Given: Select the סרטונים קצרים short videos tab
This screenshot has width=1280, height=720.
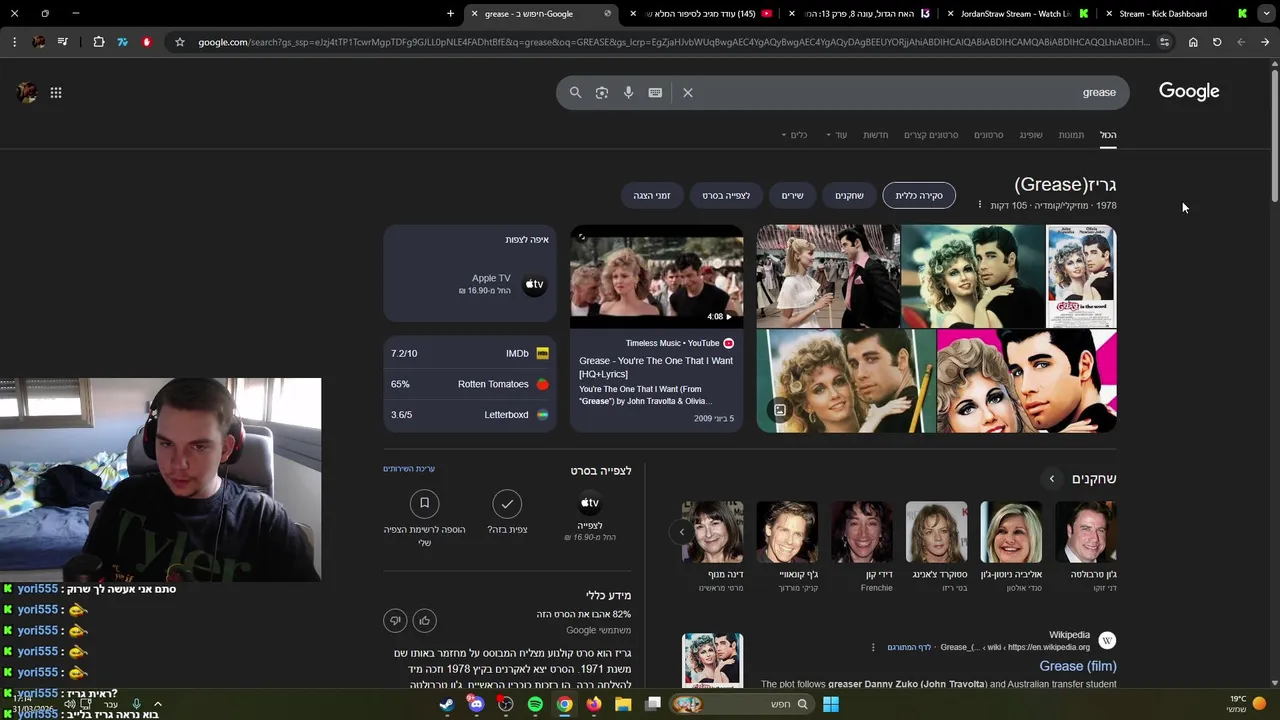Looking at the screenshot, I should (x=931, y=135).
